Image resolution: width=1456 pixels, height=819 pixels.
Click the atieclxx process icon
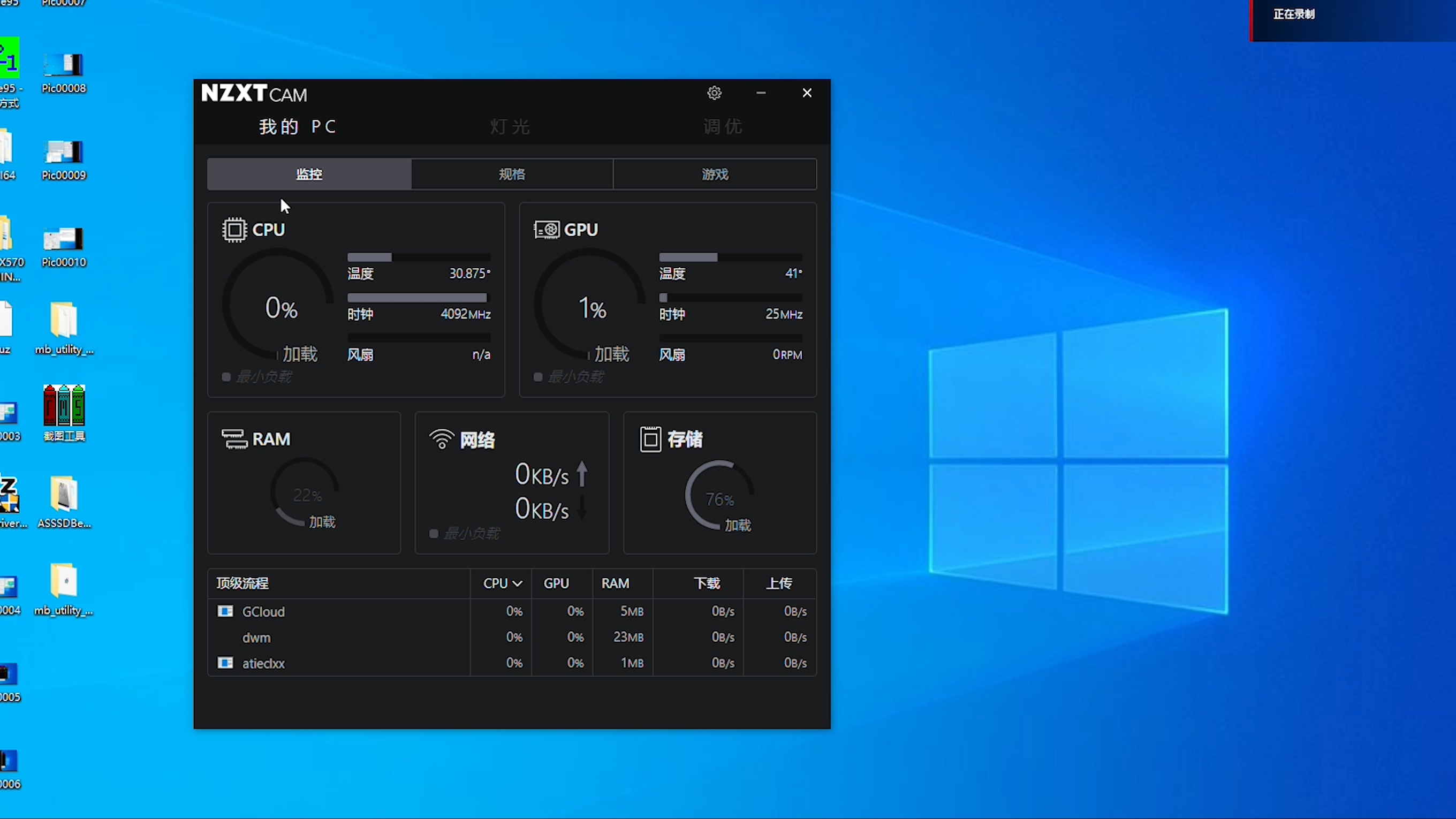pos(225,663)
